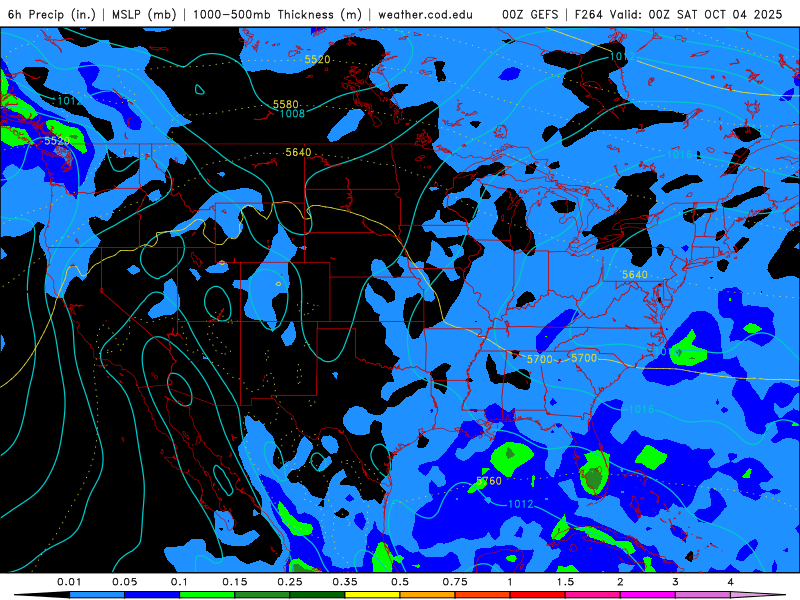Click the 5640 label near the mid-Atlantic states
800x600 pixels.
pyautogui.click(x=635, y=274)
